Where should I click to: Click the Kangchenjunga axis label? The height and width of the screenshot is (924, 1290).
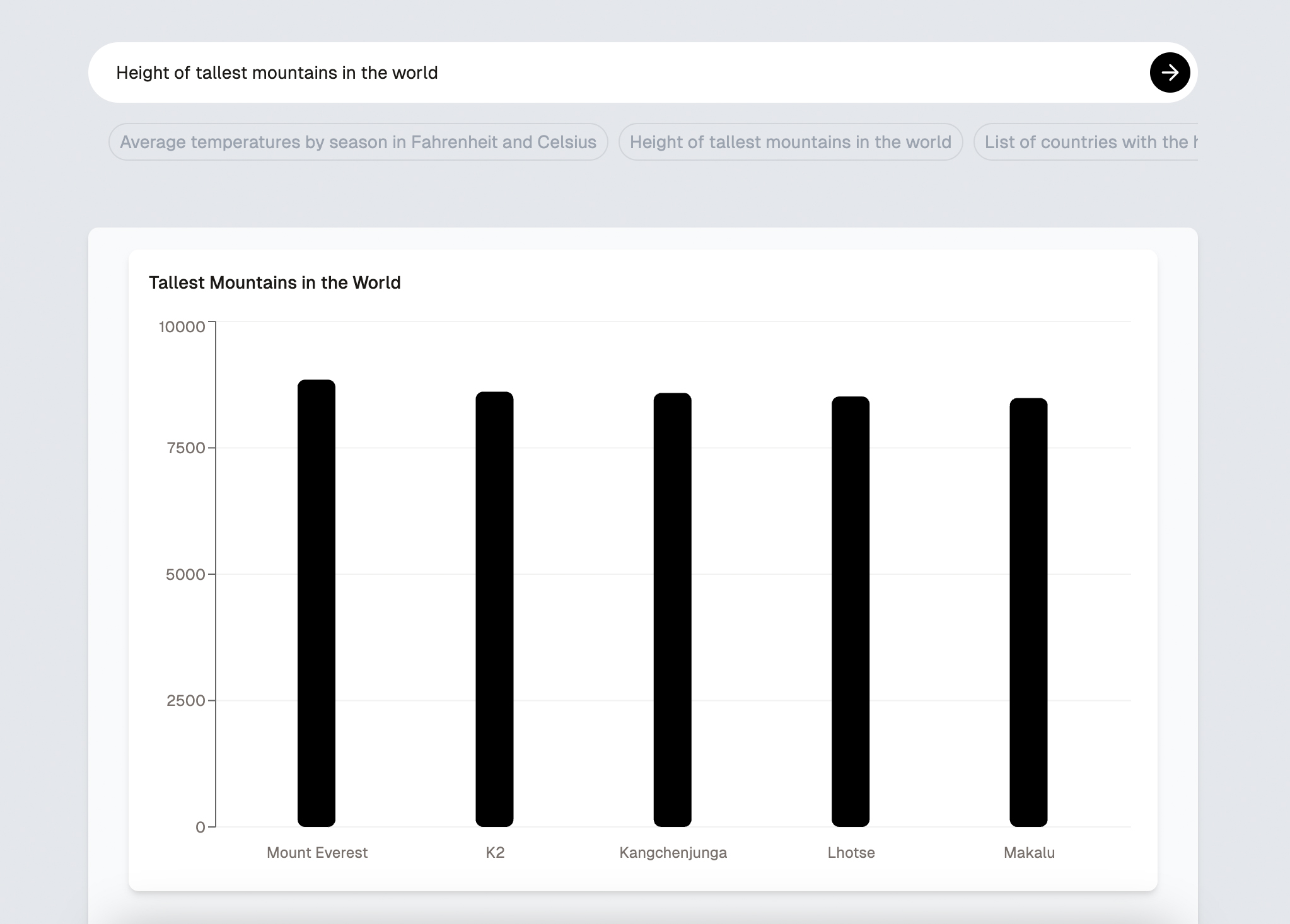pos(673,853)
